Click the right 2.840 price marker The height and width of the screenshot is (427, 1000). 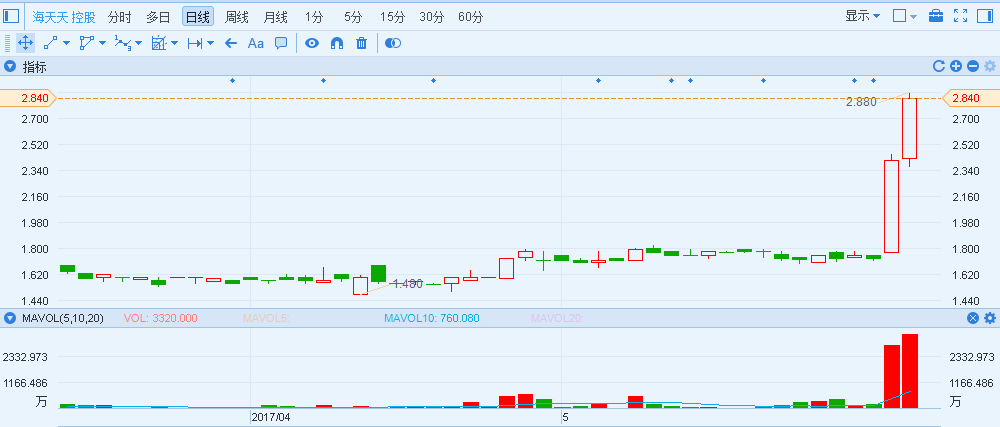[x=971, y=98]
